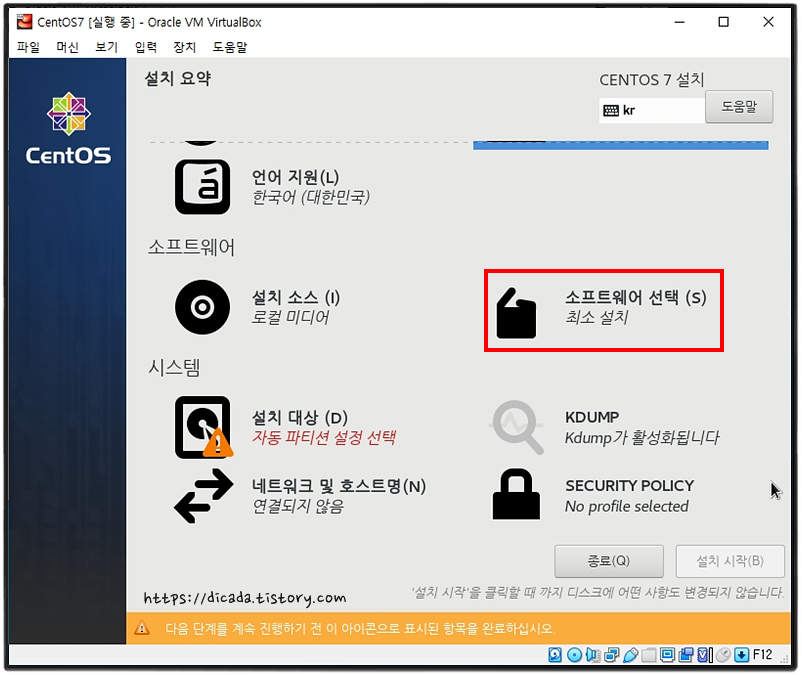Open the 머신 menu
Viewport: 802px width, 675px height.
coord(68,47)
